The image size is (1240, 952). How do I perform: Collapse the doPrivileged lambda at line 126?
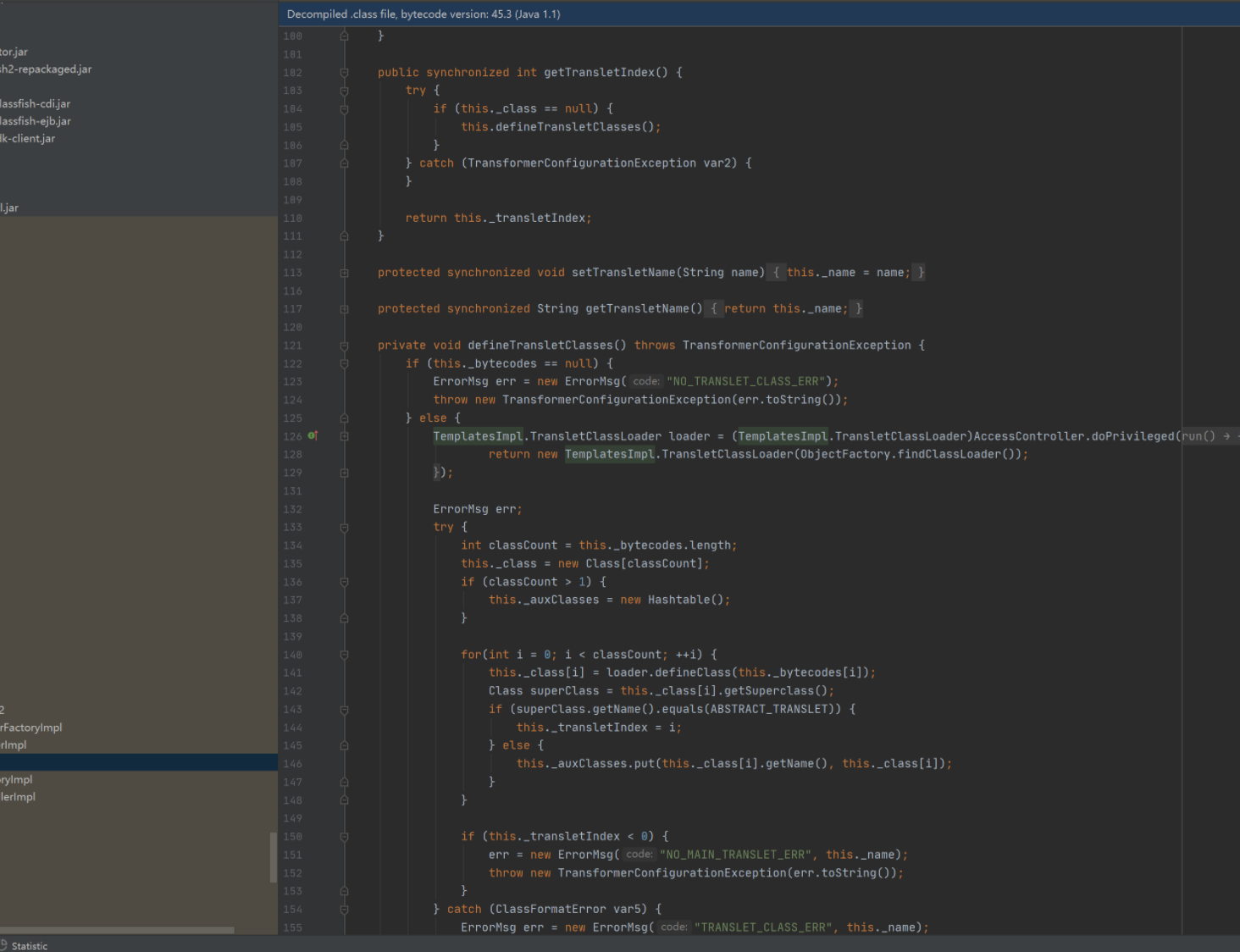pyautogui.click(x=344, y=436)
